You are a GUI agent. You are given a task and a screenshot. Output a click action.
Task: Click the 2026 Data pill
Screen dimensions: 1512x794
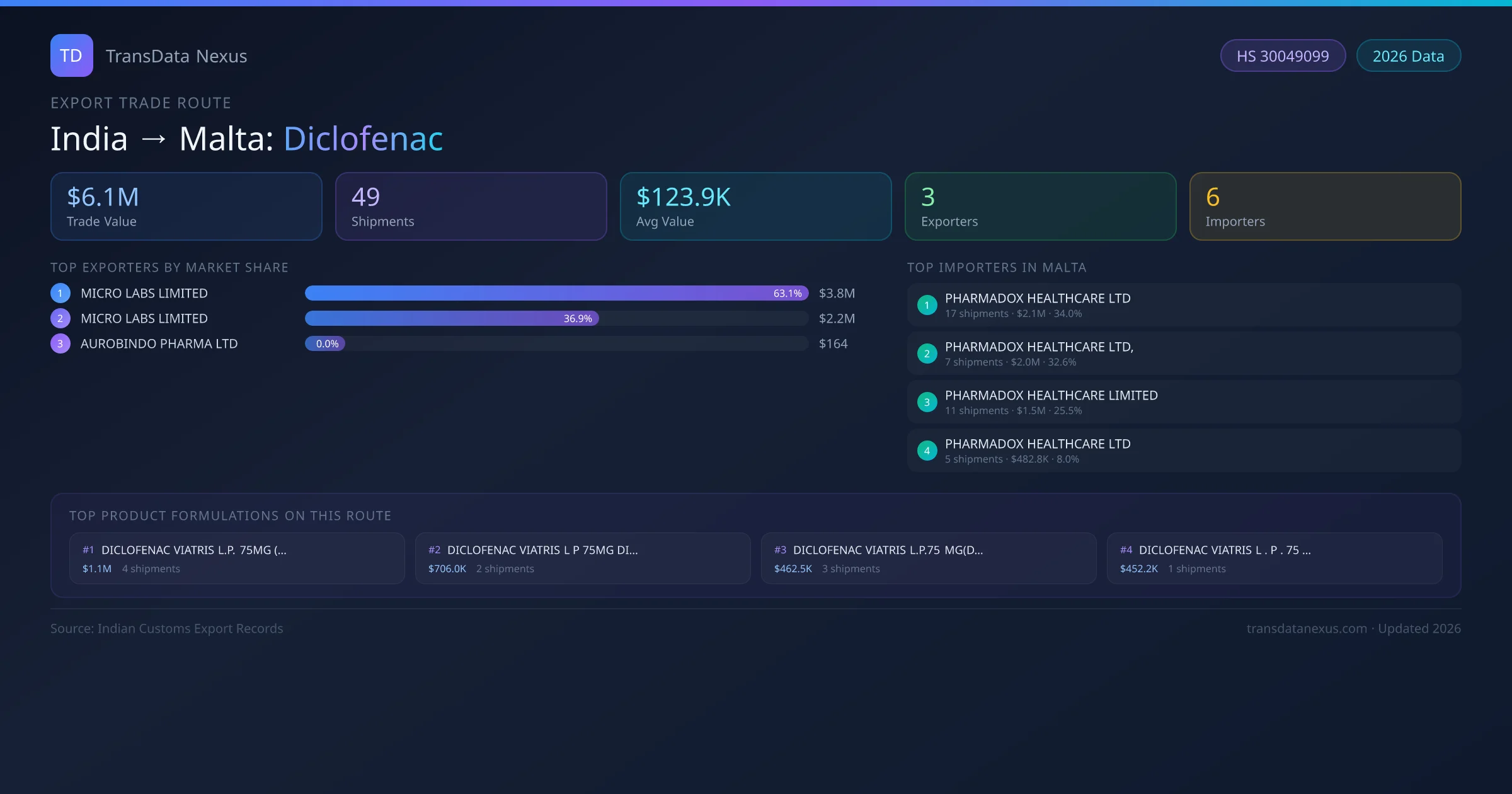[x=1408, y=56]
